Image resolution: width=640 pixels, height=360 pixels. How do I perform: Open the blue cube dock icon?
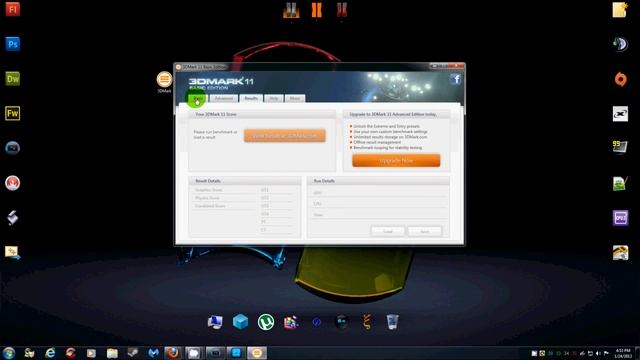click(240, 322)
